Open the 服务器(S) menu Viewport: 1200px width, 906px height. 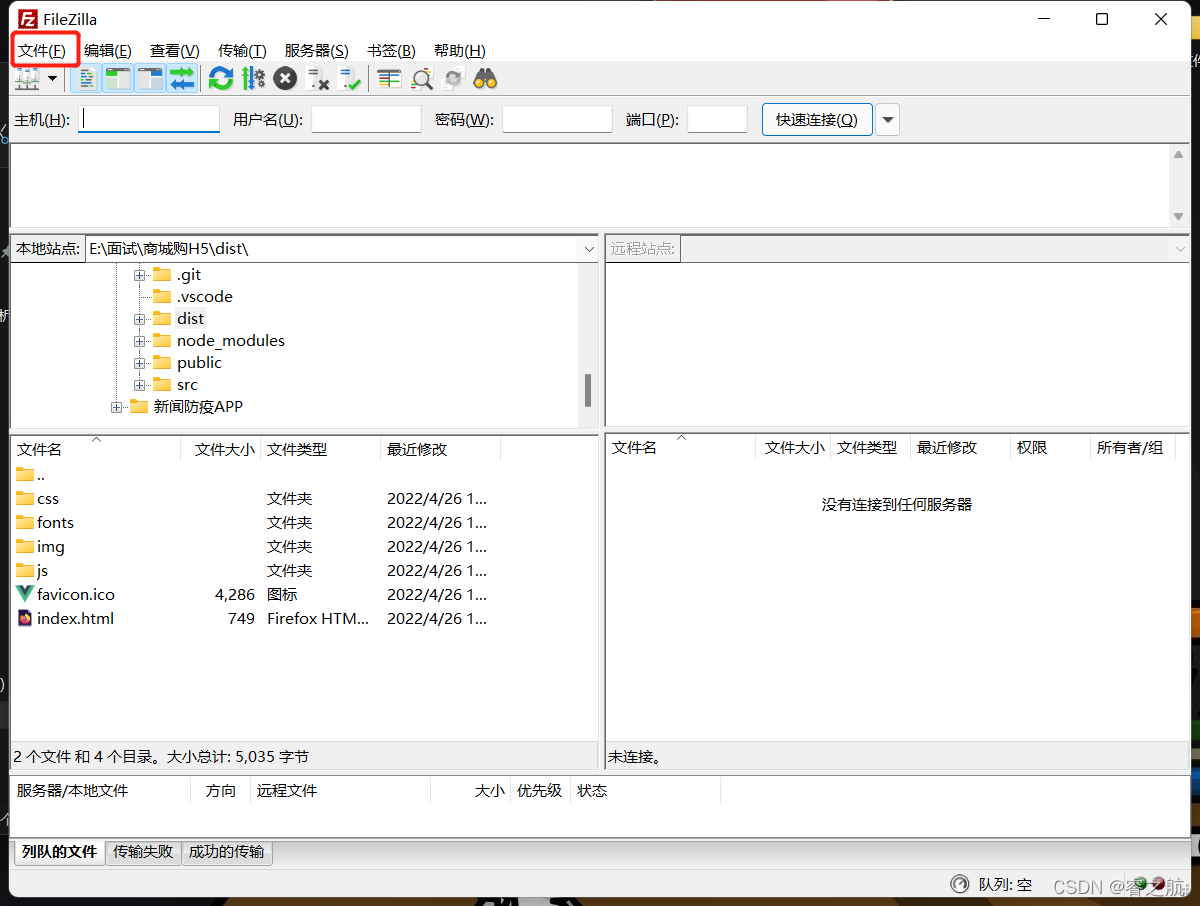pyautogui.click(x=316, y=50)
